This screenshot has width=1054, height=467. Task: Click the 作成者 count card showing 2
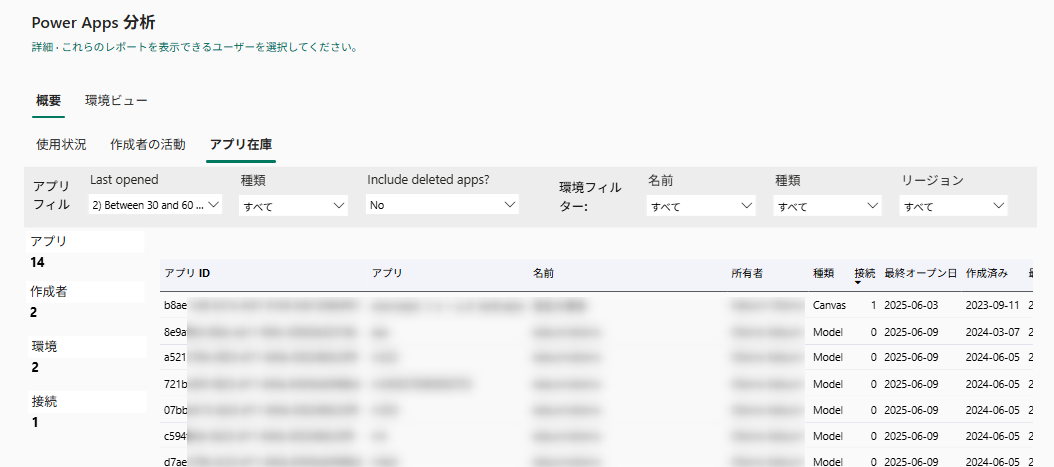tap(85, 302)
